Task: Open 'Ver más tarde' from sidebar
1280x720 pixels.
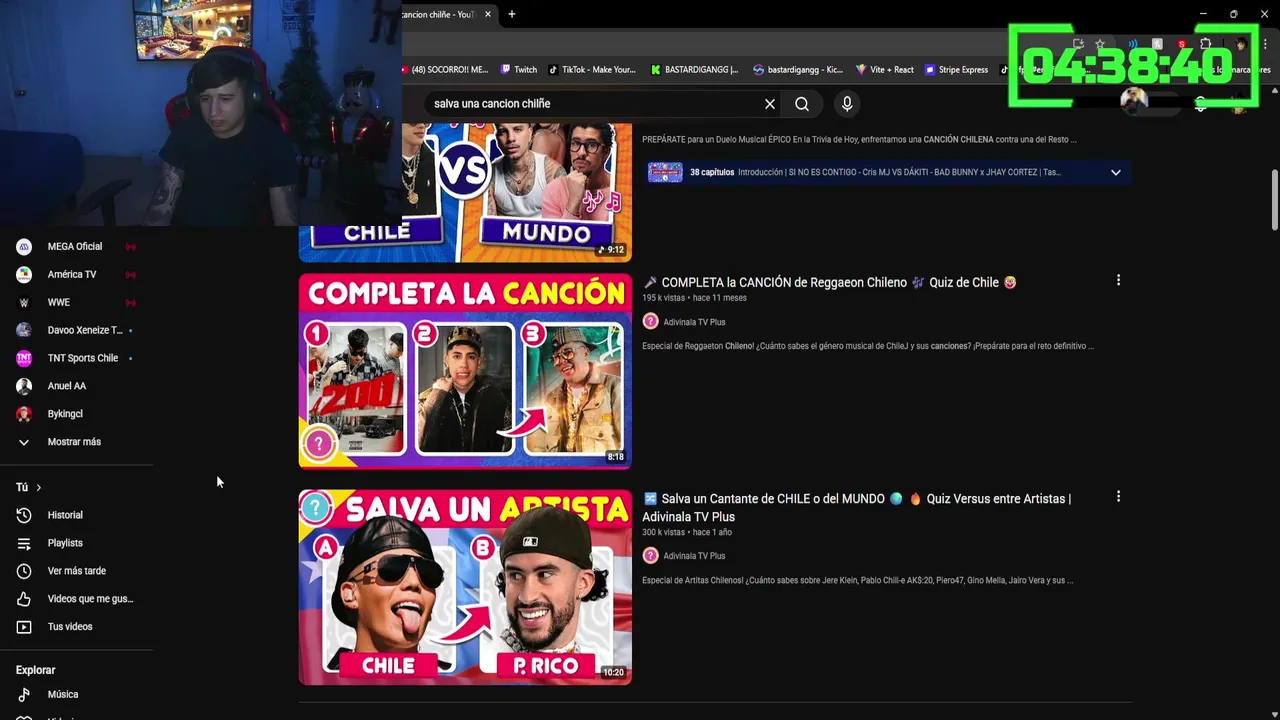Action: coord(77,571)
